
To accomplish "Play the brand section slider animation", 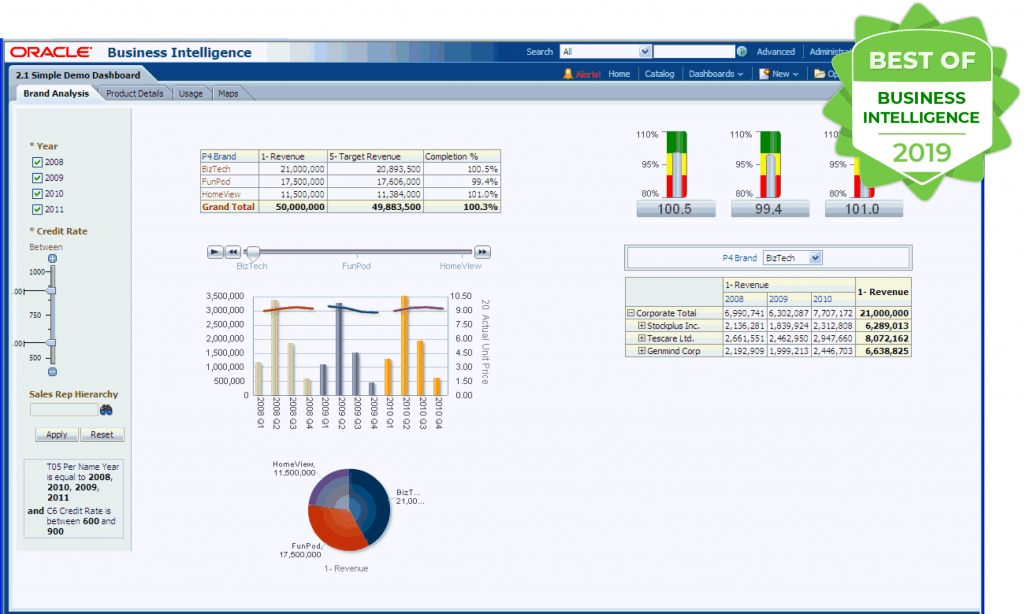I will tap(215, 251).
